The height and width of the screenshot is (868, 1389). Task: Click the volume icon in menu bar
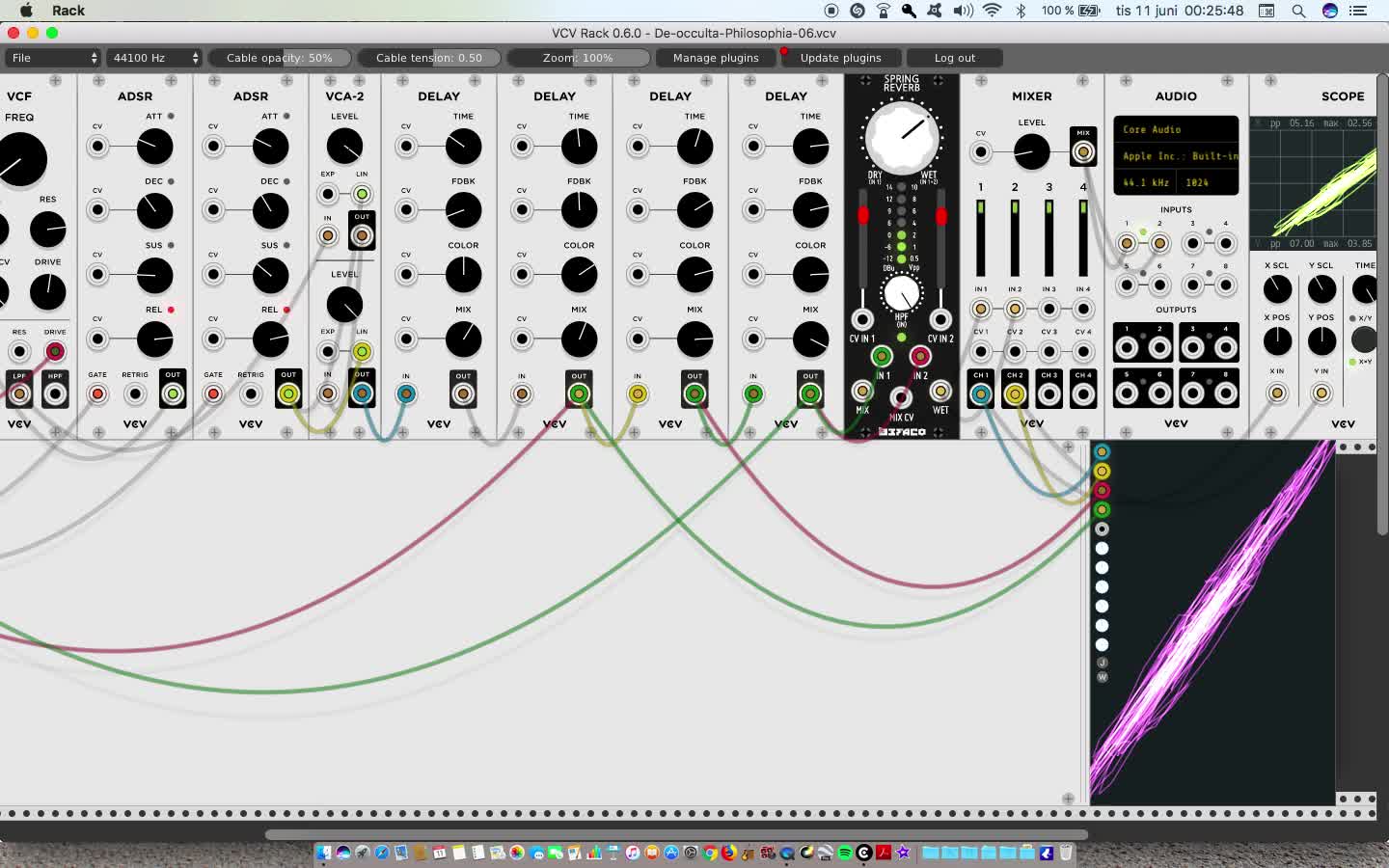click(963, 11)
